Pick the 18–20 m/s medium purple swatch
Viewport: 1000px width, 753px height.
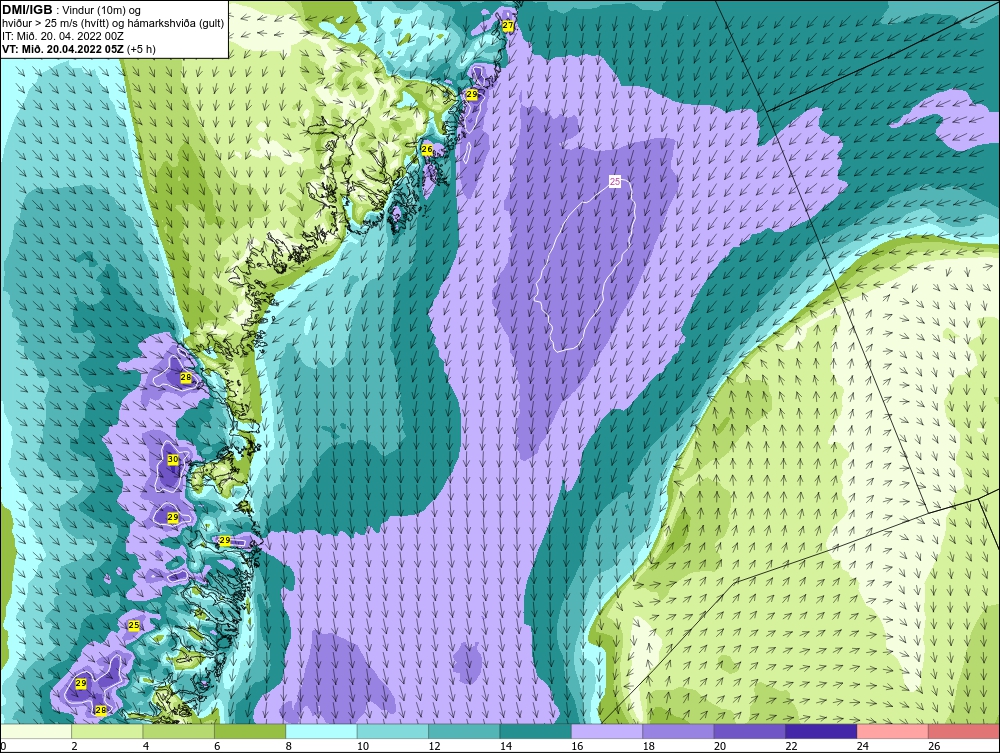pos(679,731)
